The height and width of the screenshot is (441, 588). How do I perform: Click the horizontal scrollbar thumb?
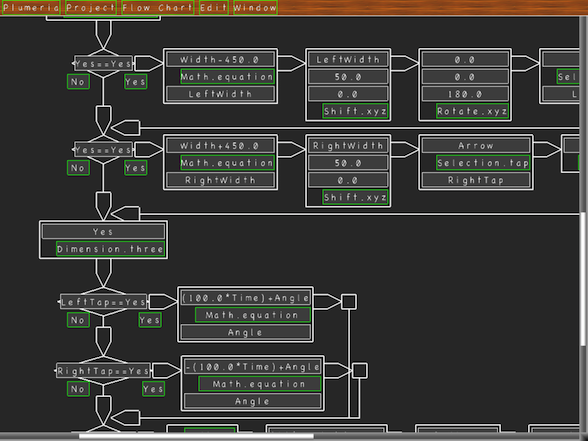click(196, 436)
